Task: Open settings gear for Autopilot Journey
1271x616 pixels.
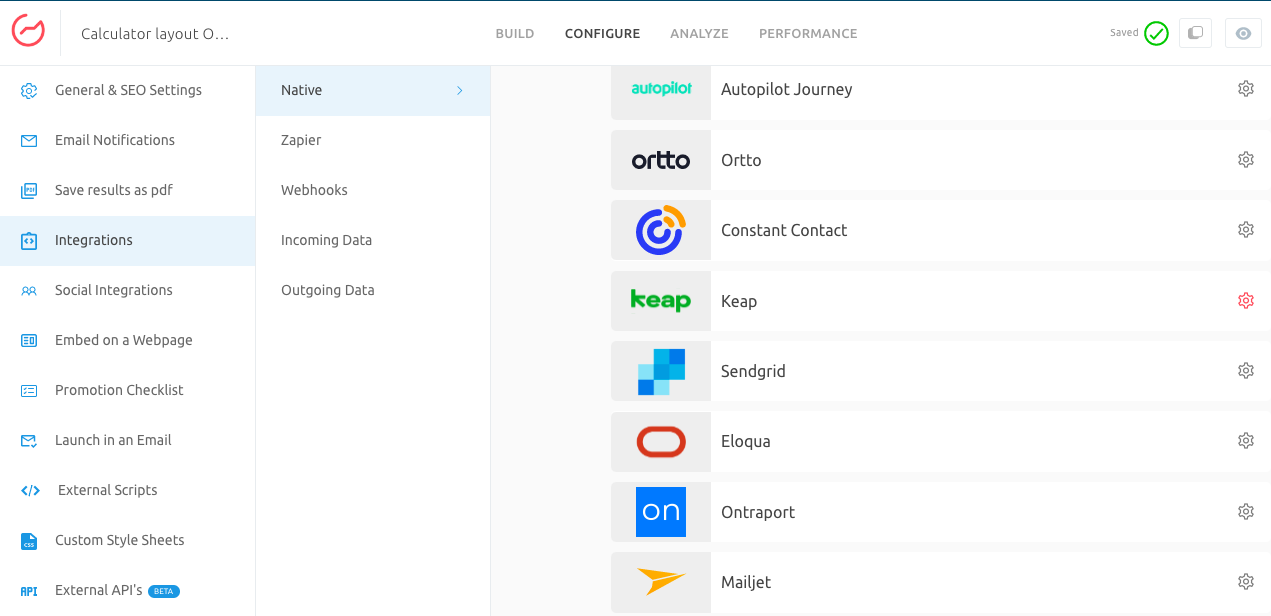Action: pyautogui.click(x=1246, y=89)
